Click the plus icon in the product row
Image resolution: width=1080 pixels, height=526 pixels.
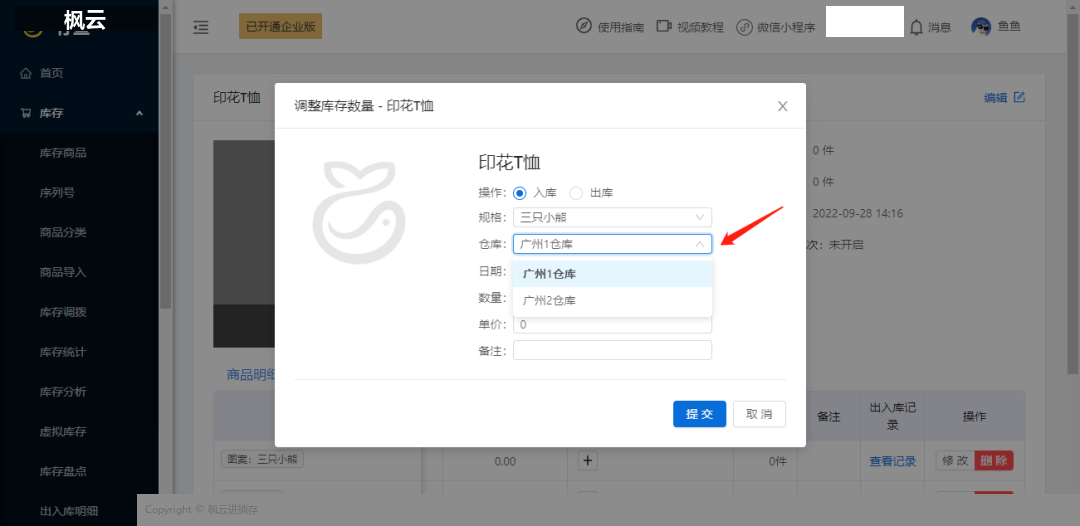587,461
